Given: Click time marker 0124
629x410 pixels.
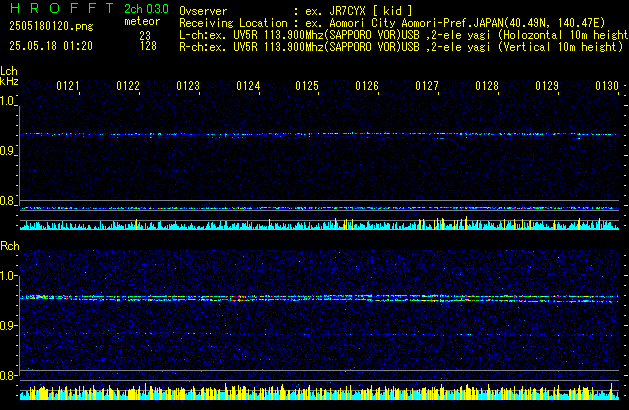Looking at the screenshot, I should [x=248, y=86].
